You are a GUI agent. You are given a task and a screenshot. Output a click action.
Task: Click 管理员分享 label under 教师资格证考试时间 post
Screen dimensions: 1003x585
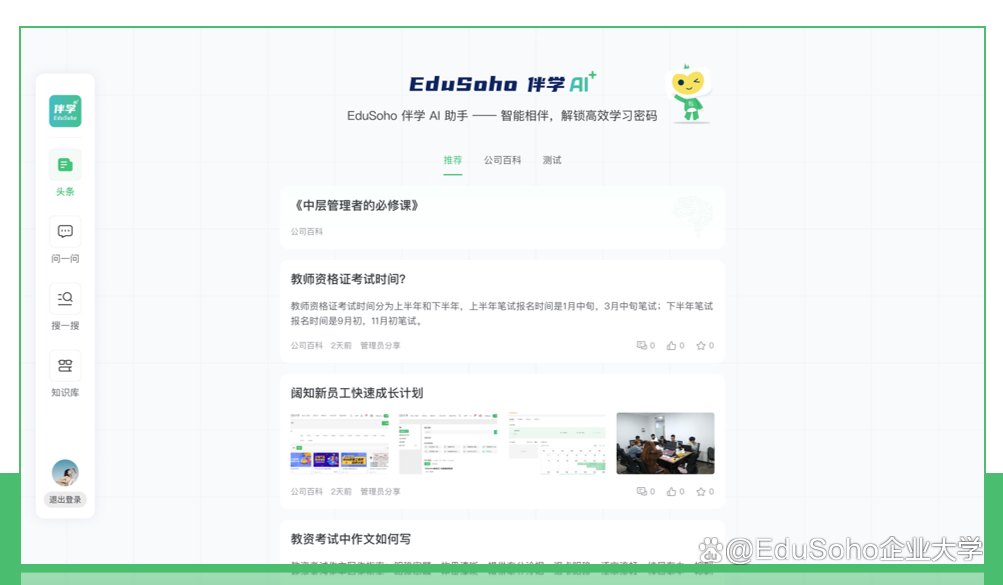[x=380, y=345]
